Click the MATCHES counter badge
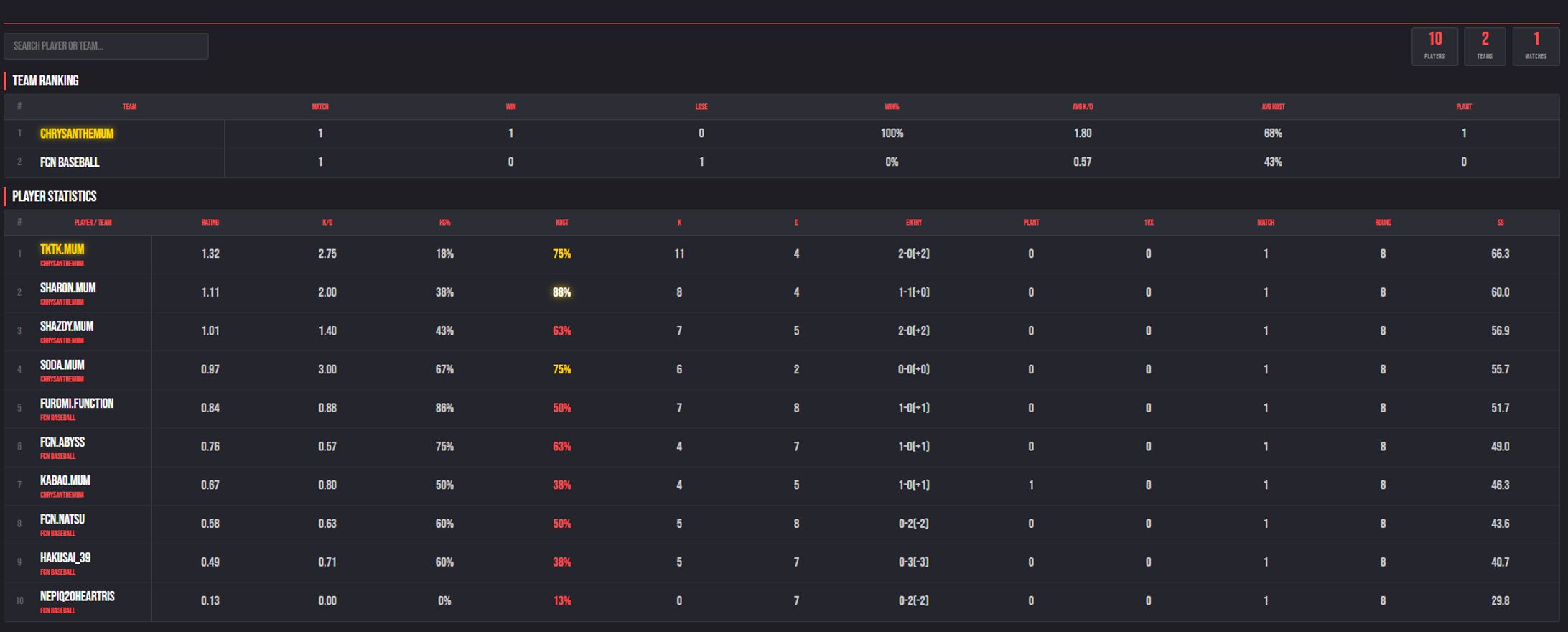Image resolution: width=1568 pixels, height=632 pixels. point(1536,46)
